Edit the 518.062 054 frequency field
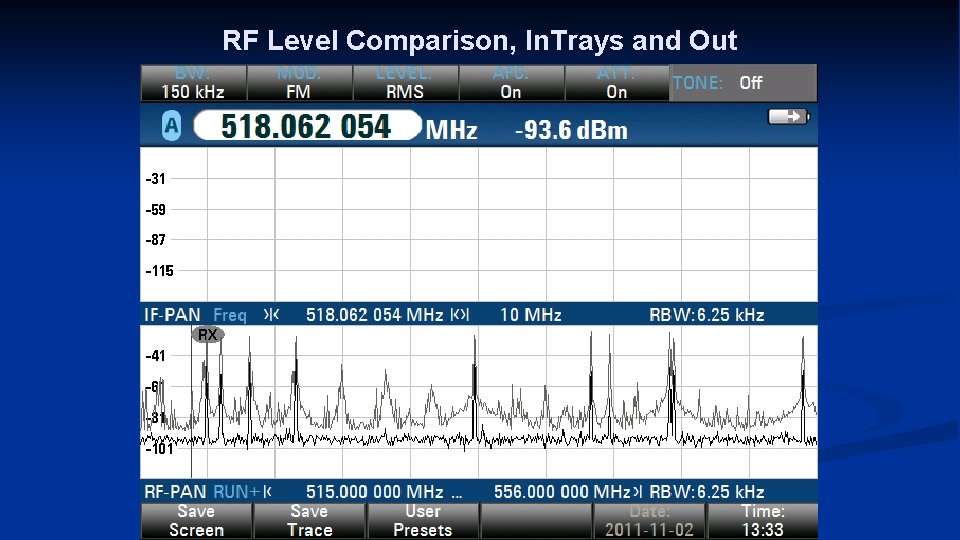Screen dimensions: 960x540 click(307, 126)
